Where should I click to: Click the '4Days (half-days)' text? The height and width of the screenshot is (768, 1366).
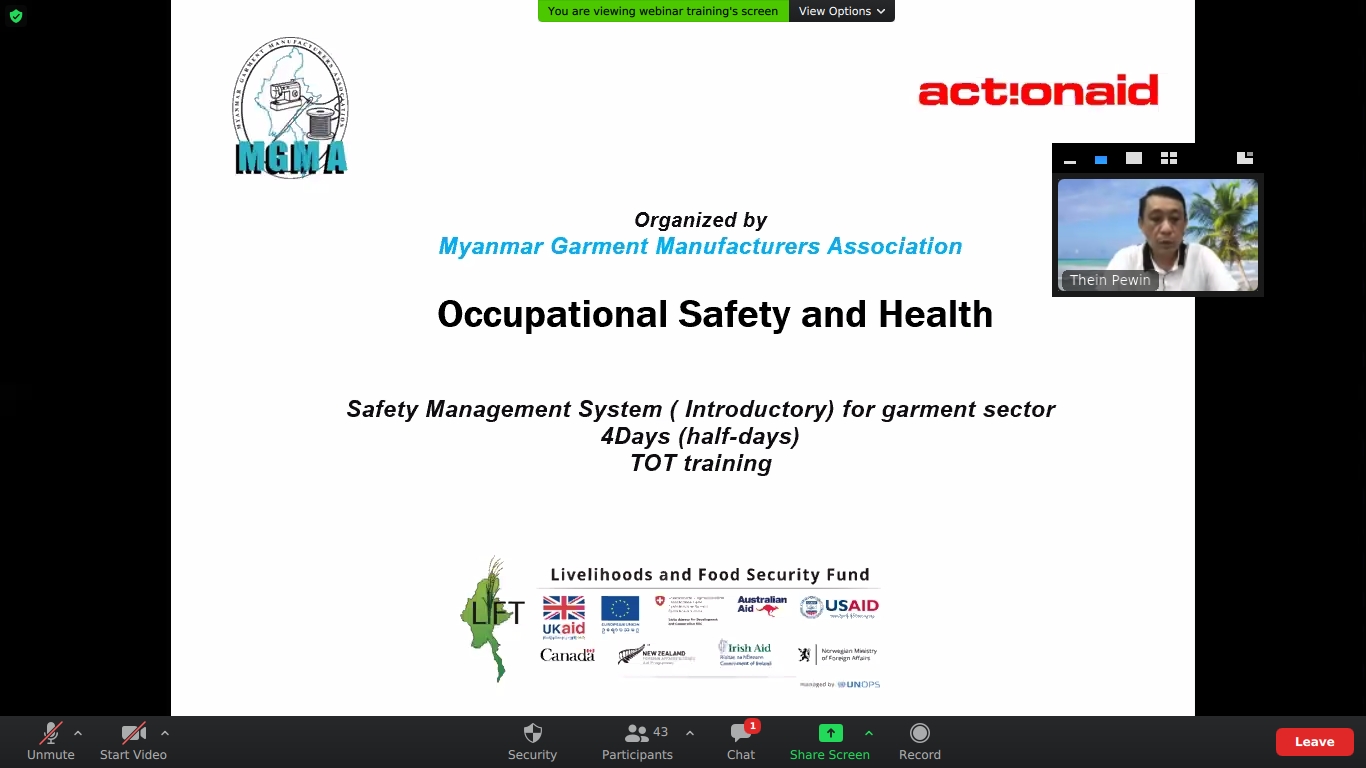pyautogui.click(x=700, y=436)
